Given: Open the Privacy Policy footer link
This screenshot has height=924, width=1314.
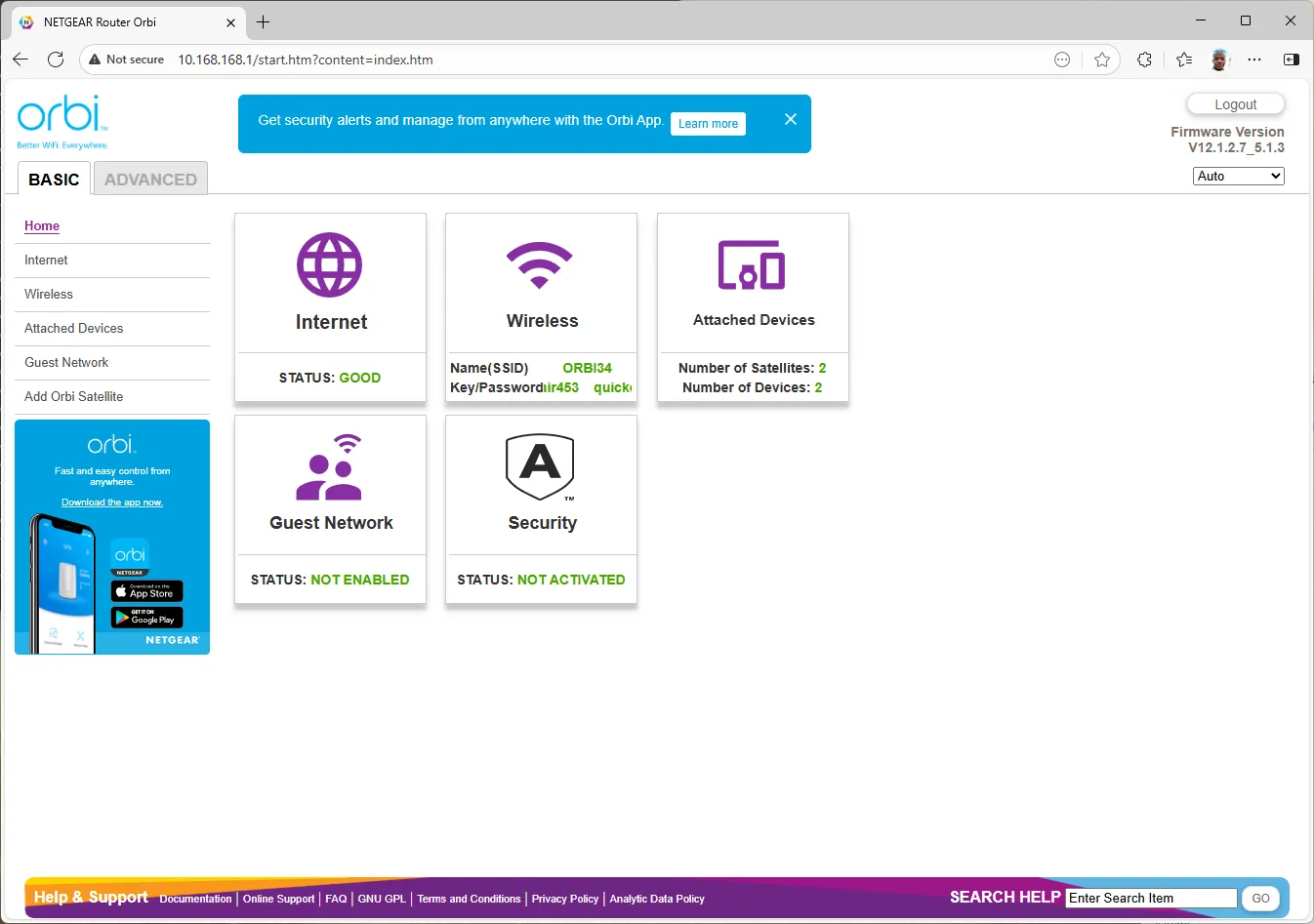Looking at the screenshot, I should pyautogui.click(x=565, y=899).
